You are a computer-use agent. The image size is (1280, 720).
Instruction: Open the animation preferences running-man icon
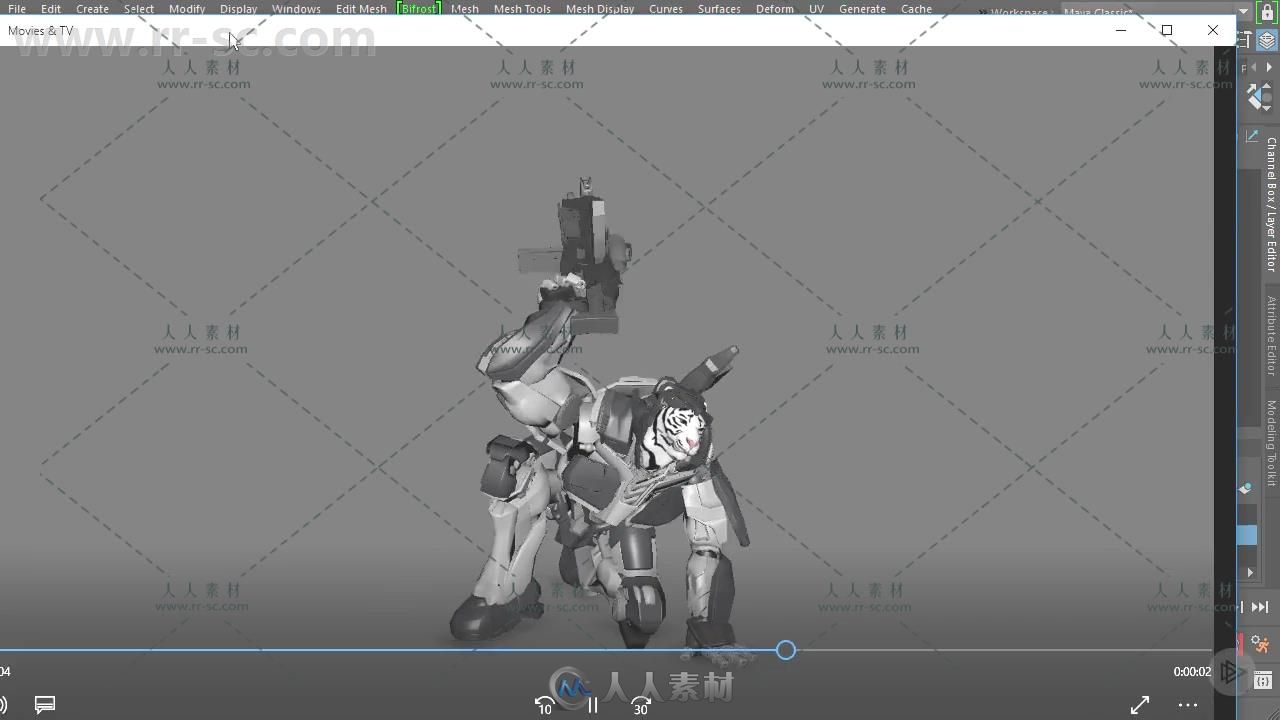pyautogui.click(x=1261, y=645)
